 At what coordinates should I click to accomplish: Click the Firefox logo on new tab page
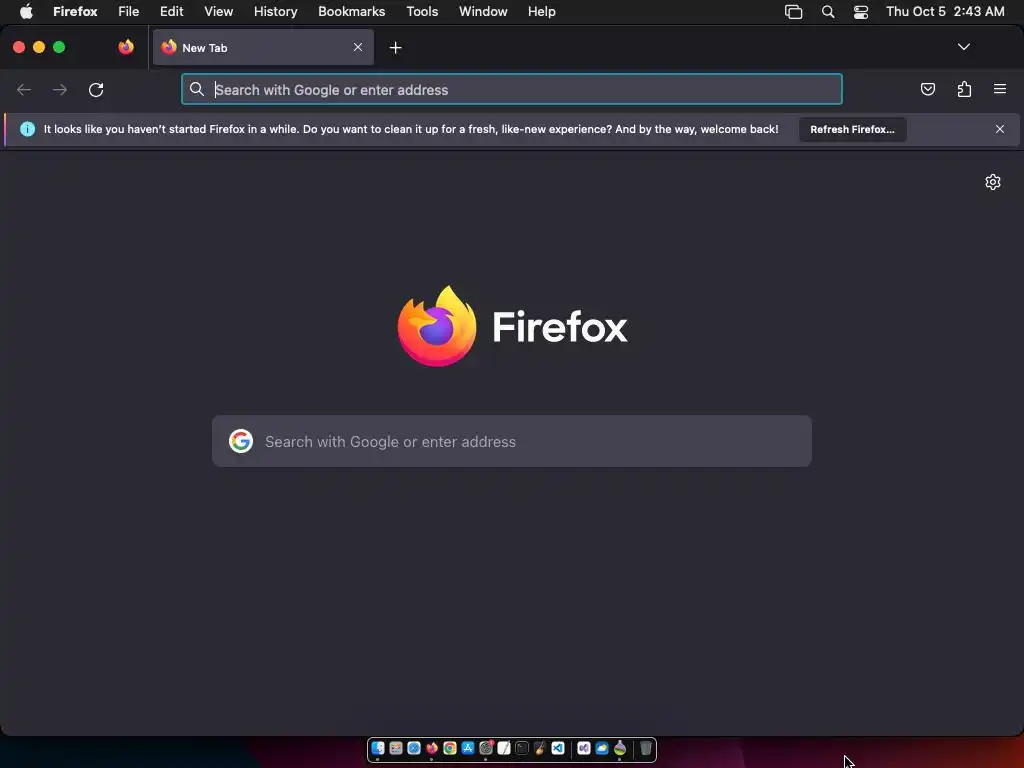click(437, 326)
